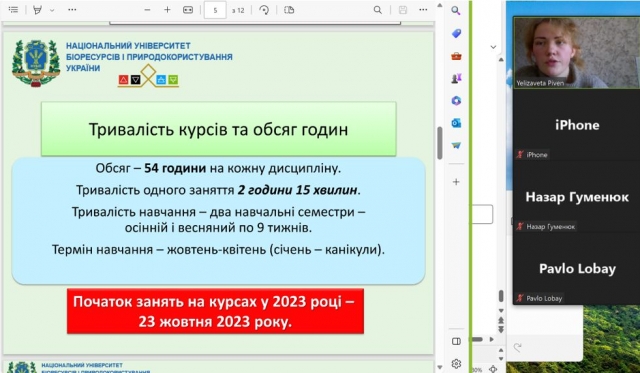Open the Outlook sidebar icon
The image size is (640, 373).
click(x=456, y=123)
